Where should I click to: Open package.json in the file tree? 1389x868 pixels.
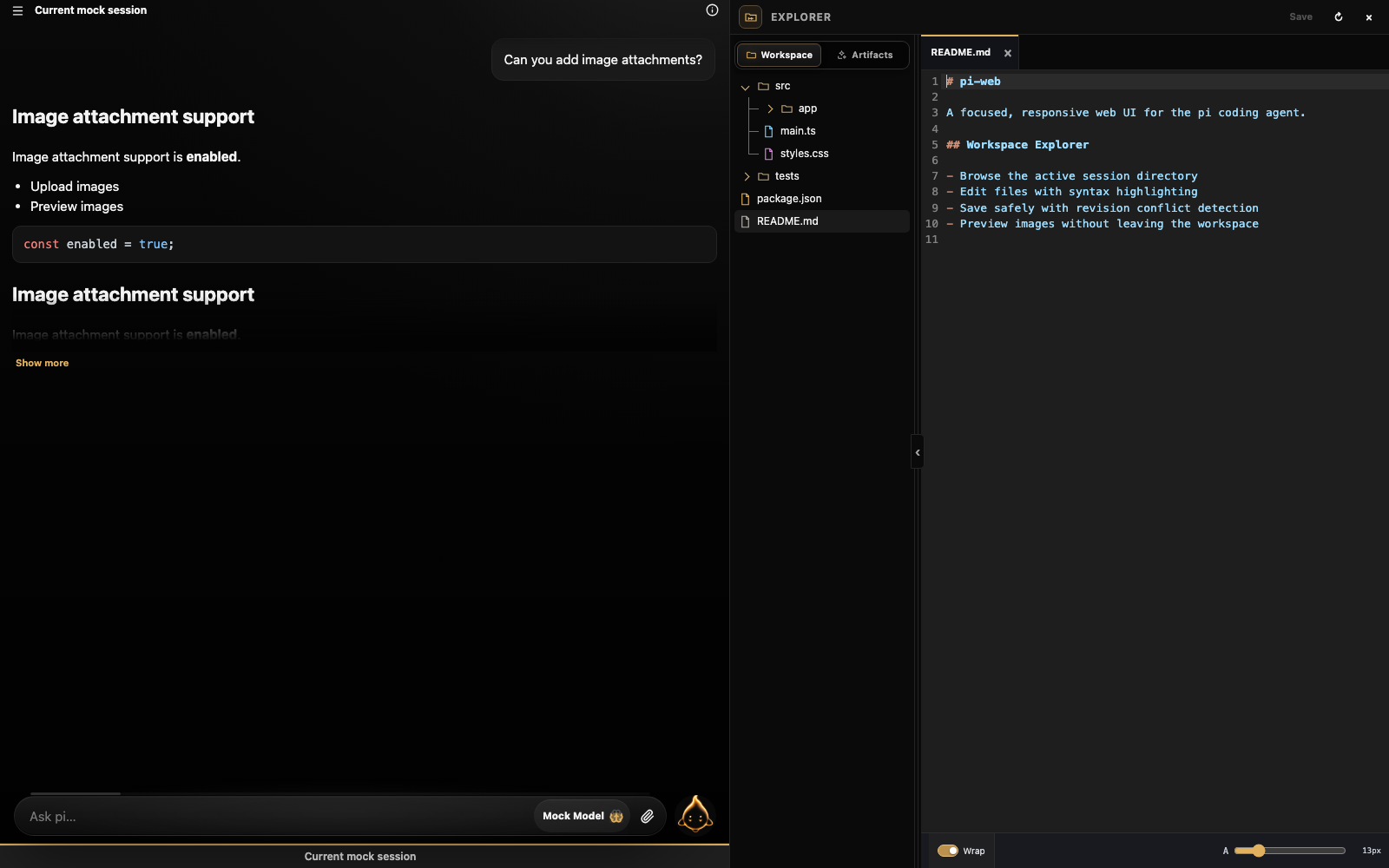click(822, 199)
